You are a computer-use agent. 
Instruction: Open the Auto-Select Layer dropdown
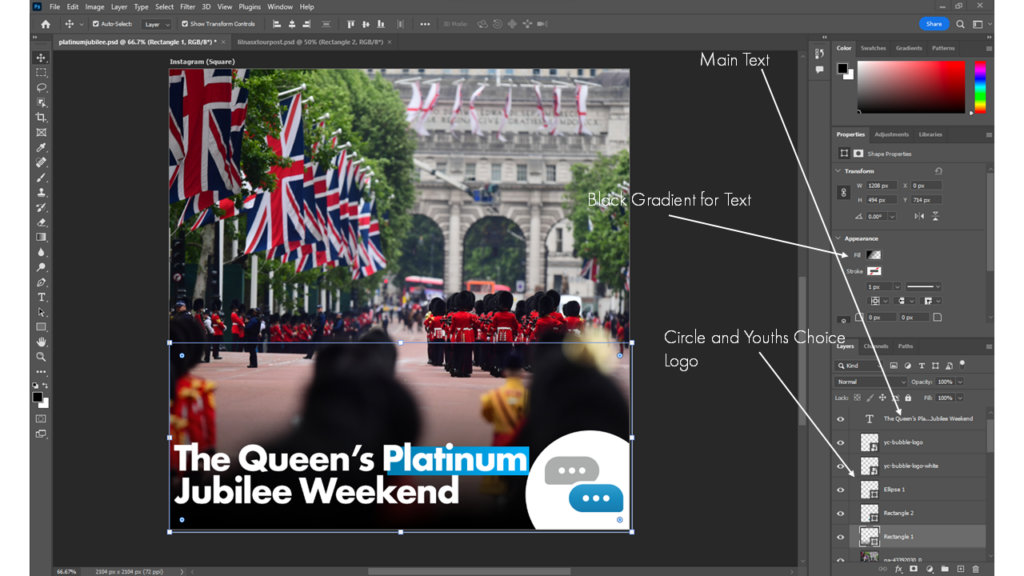click(155, 24)
